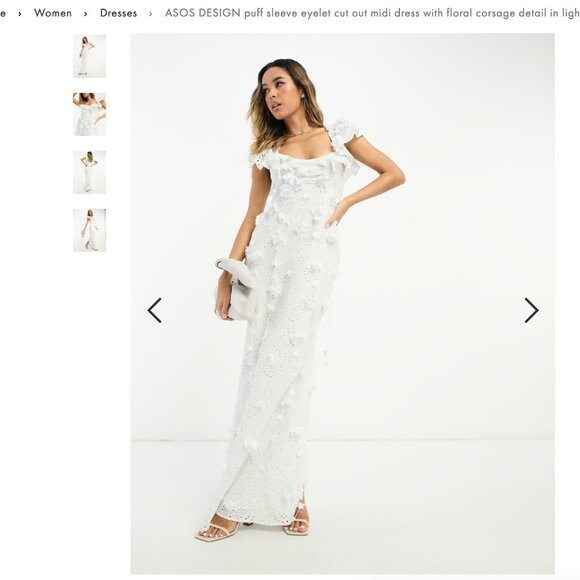View the back-view thumbnail of the dress
This screenshot has width=580, height=580.
click(x=89, y=172)
